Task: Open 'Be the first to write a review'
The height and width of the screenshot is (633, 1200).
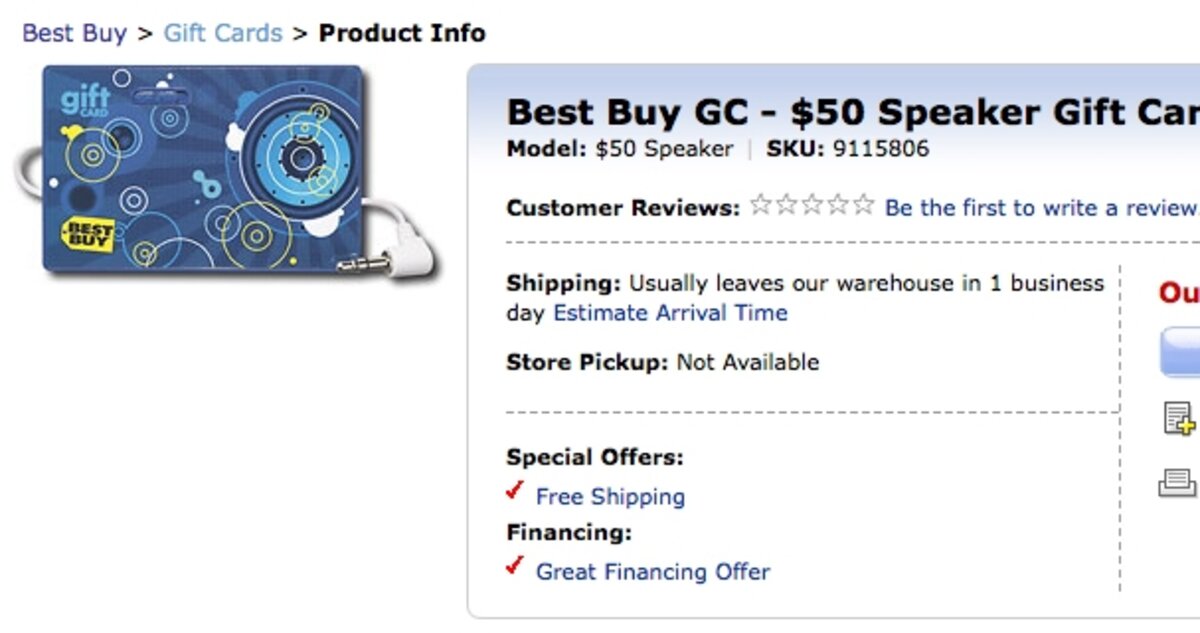Action: 1040,208
